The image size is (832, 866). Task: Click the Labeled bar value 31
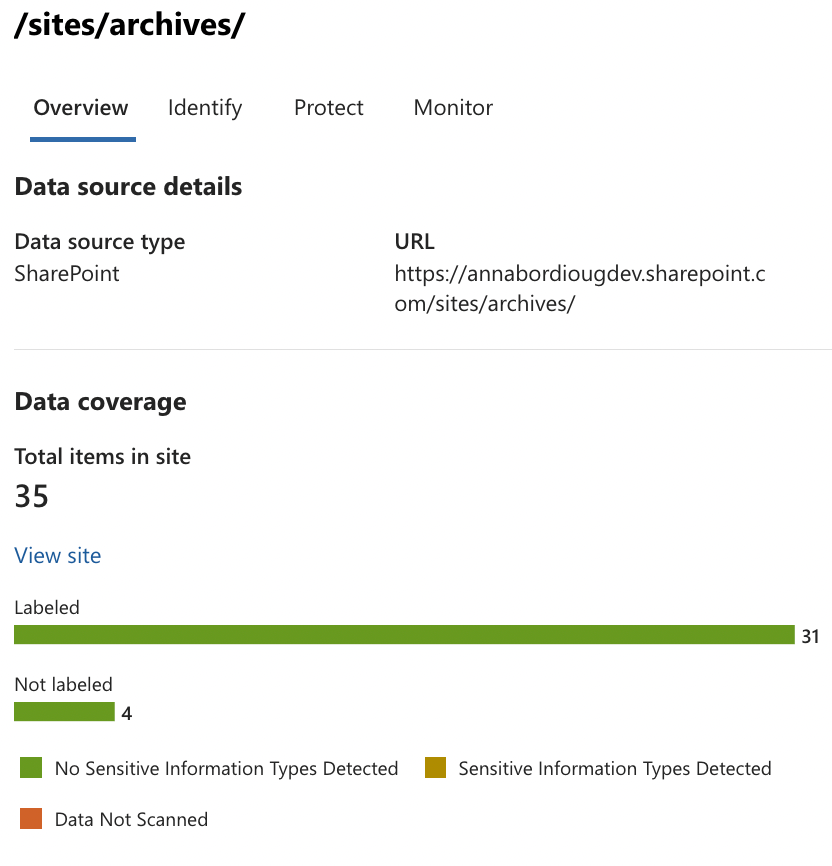(810, 636)
